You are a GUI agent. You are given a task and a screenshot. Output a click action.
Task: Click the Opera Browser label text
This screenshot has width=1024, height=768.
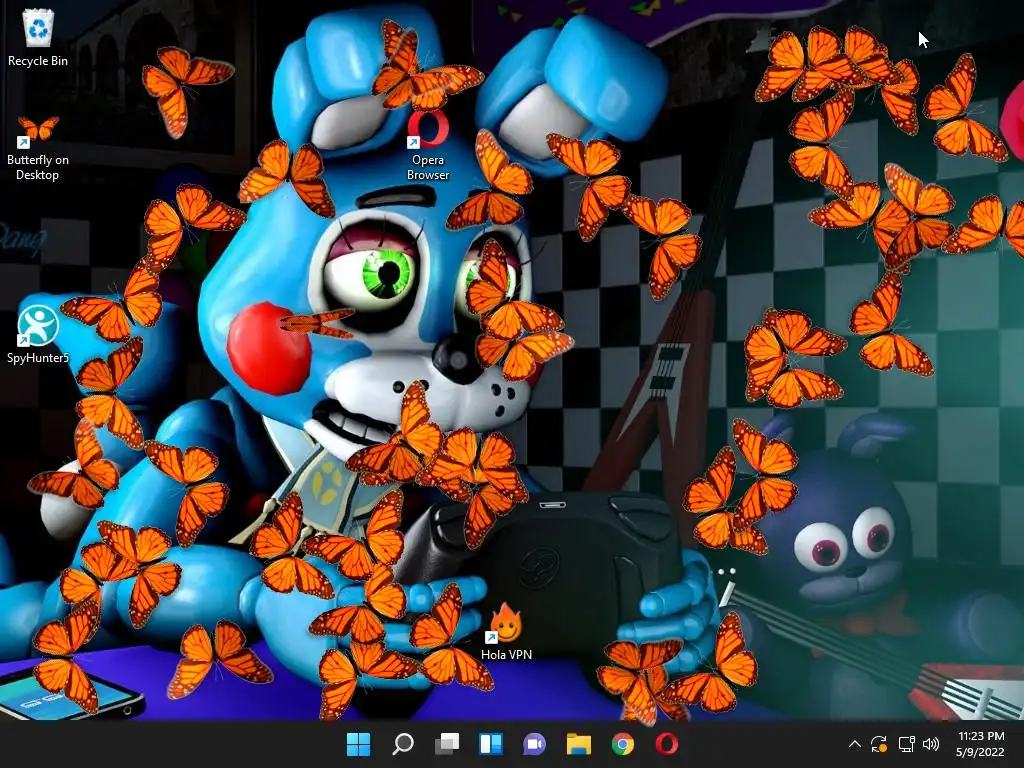(428, 167)
